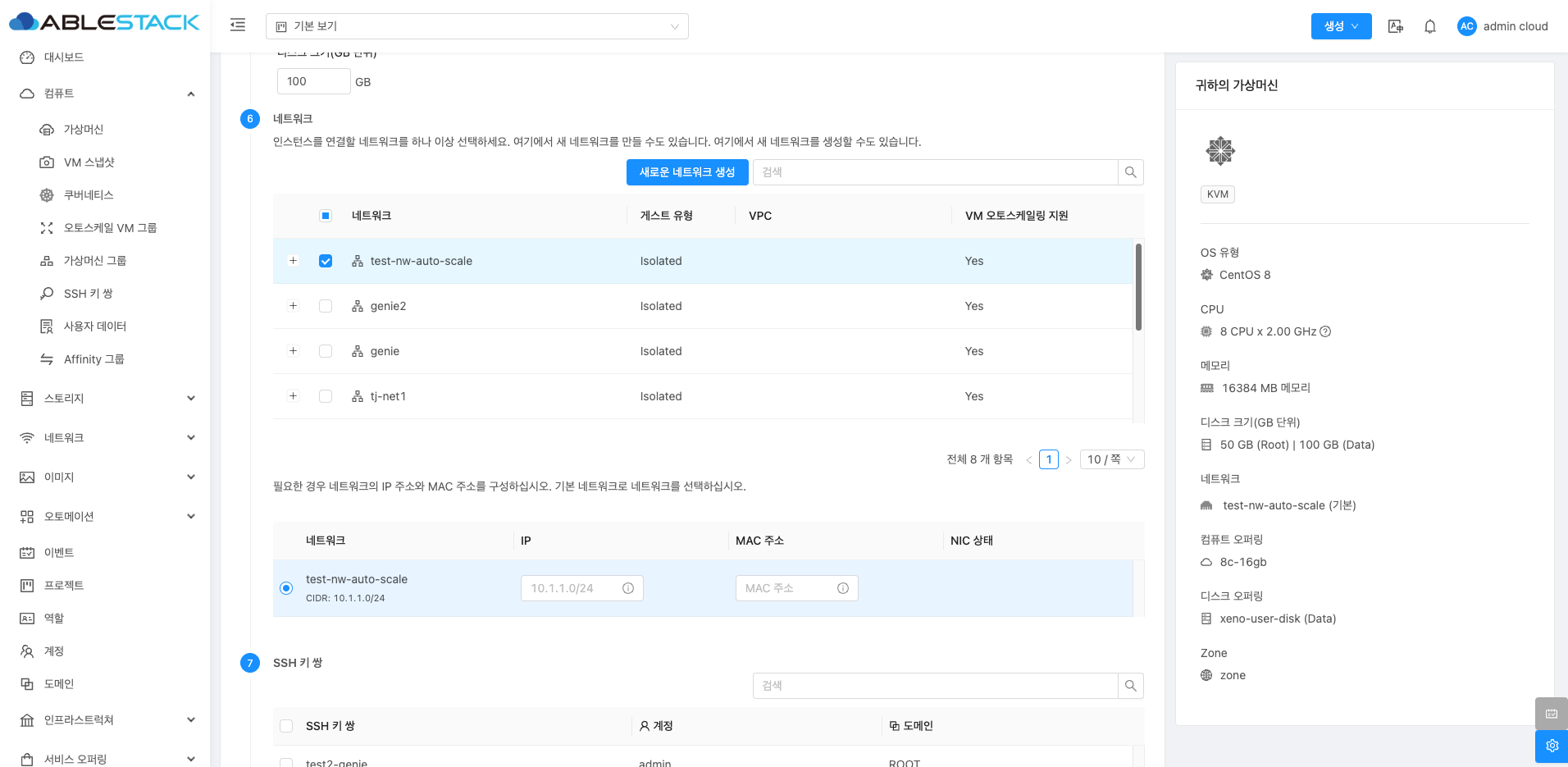1568x767 pixels.
Task: Open the notifications bell icon
Action: [1429, 26]
